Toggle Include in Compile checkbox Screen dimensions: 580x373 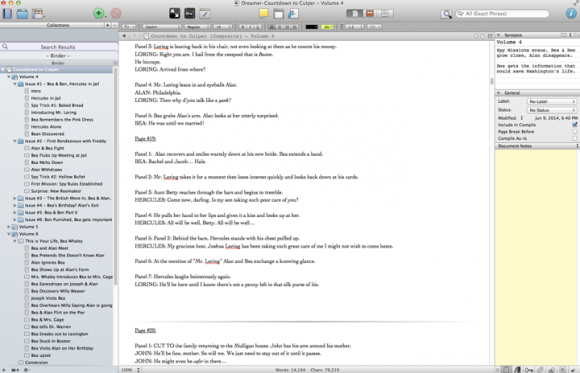pos(574,125)
